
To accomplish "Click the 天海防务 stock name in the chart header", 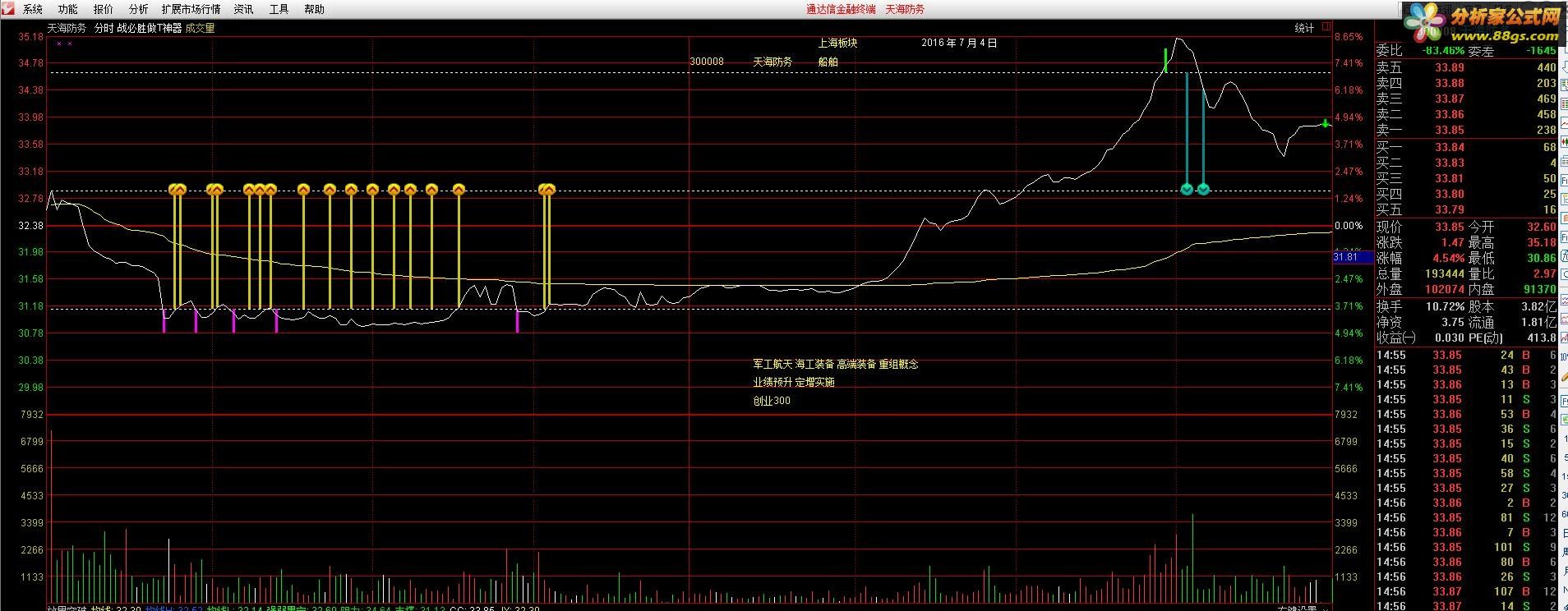I will [x=67, y=28].
